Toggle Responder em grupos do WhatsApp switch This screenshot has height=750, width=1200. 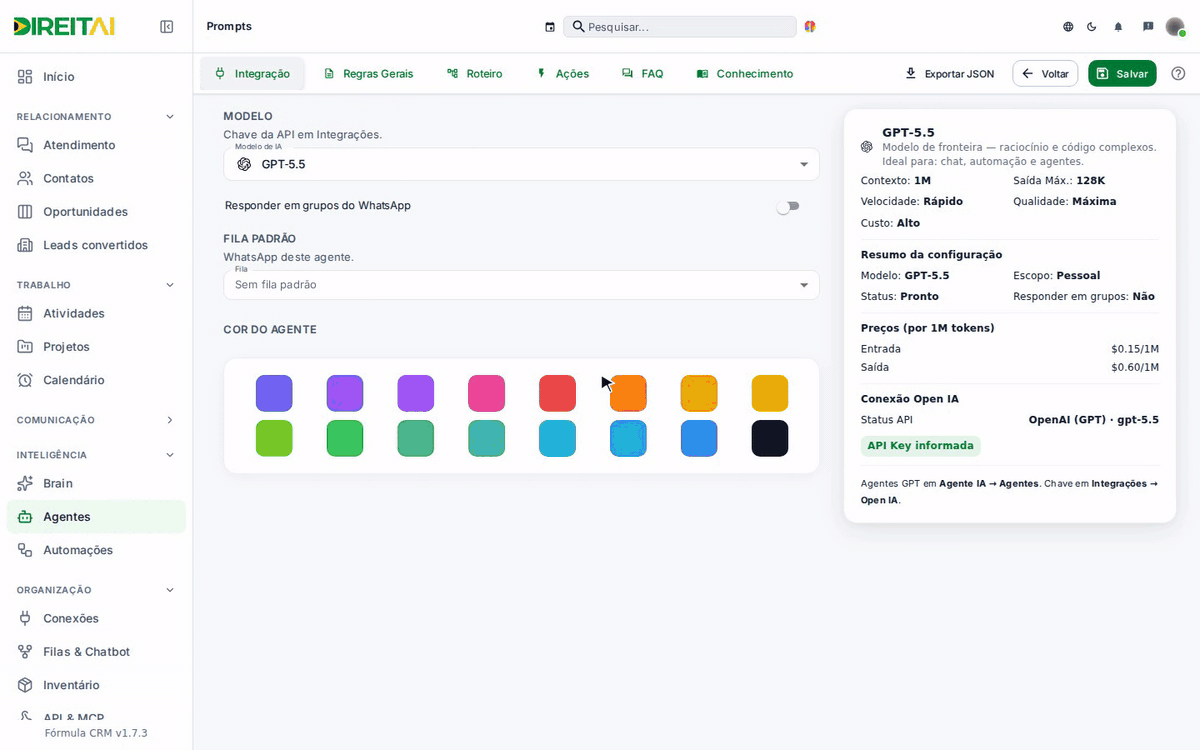[x=788, y=206]
